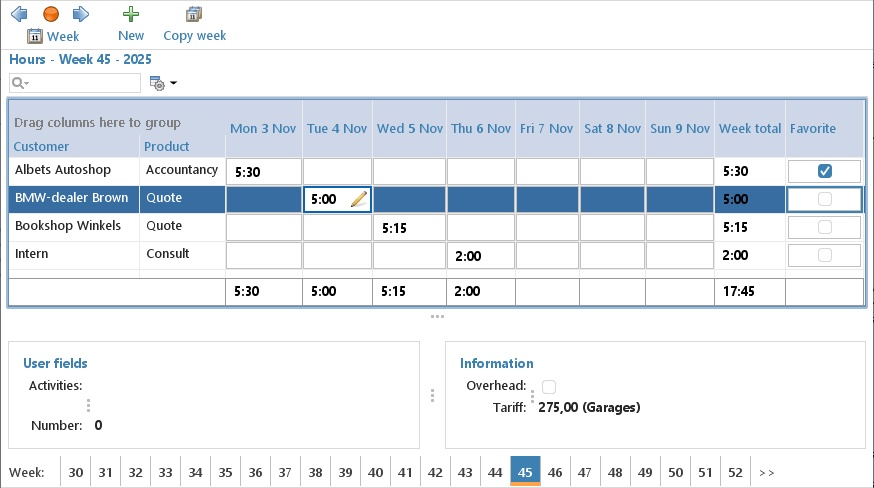Click the Week calendar icon
Viewport: 874px width, 488px height.
pos(35,36)
